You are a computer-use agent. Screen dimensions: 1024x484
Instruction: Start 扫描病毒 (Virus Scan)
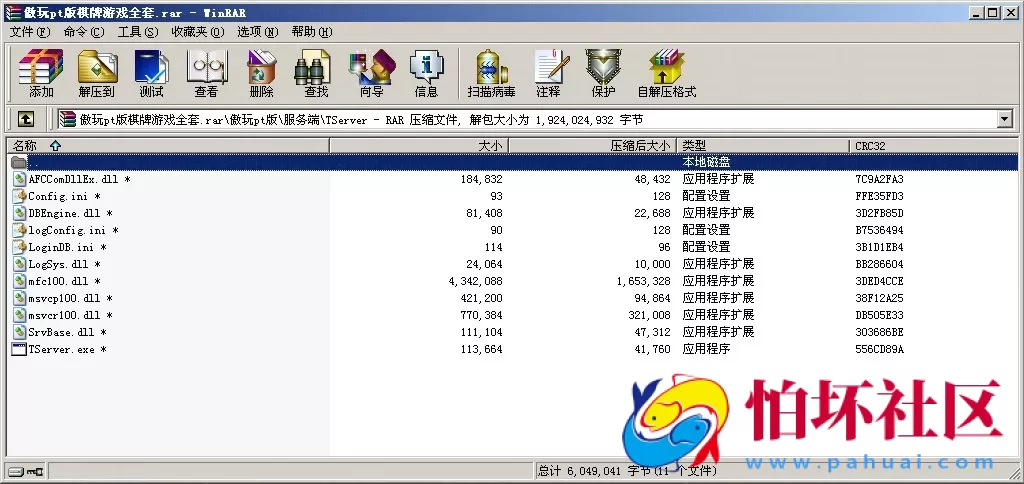click(491, 72)
